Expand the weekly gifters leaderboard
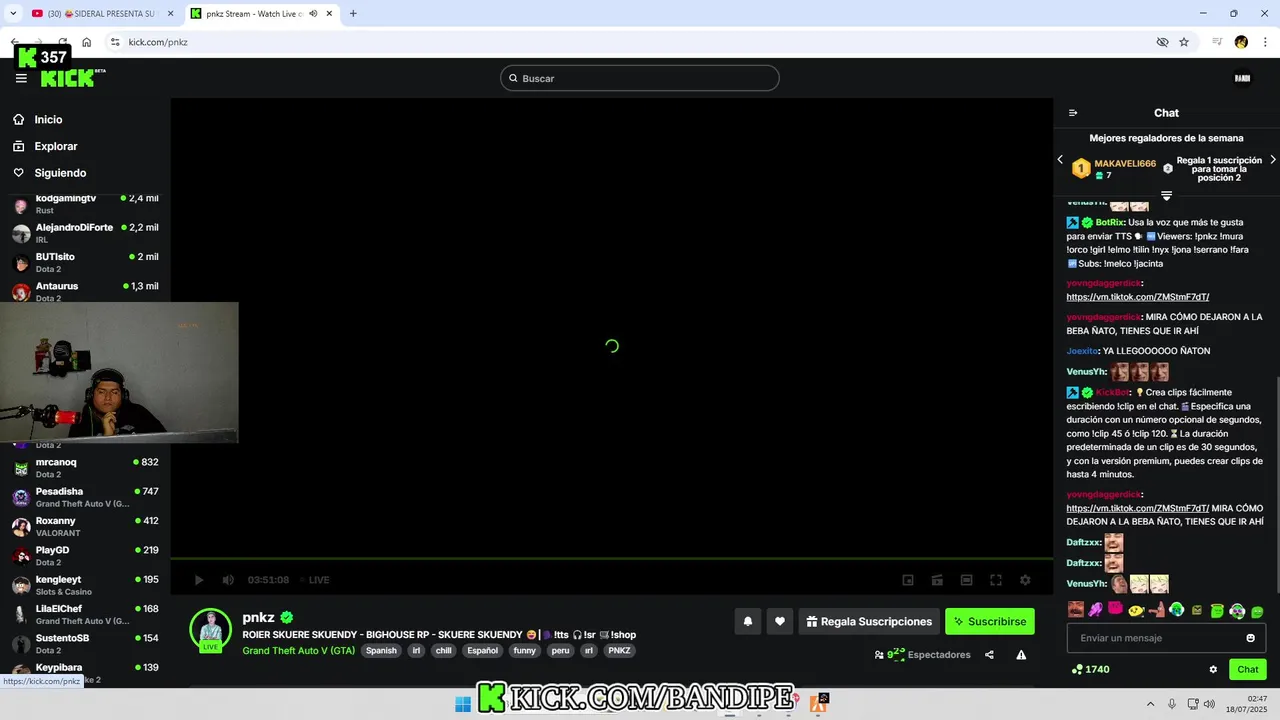Screen dimensions: 1280x720 point(1166,195)
